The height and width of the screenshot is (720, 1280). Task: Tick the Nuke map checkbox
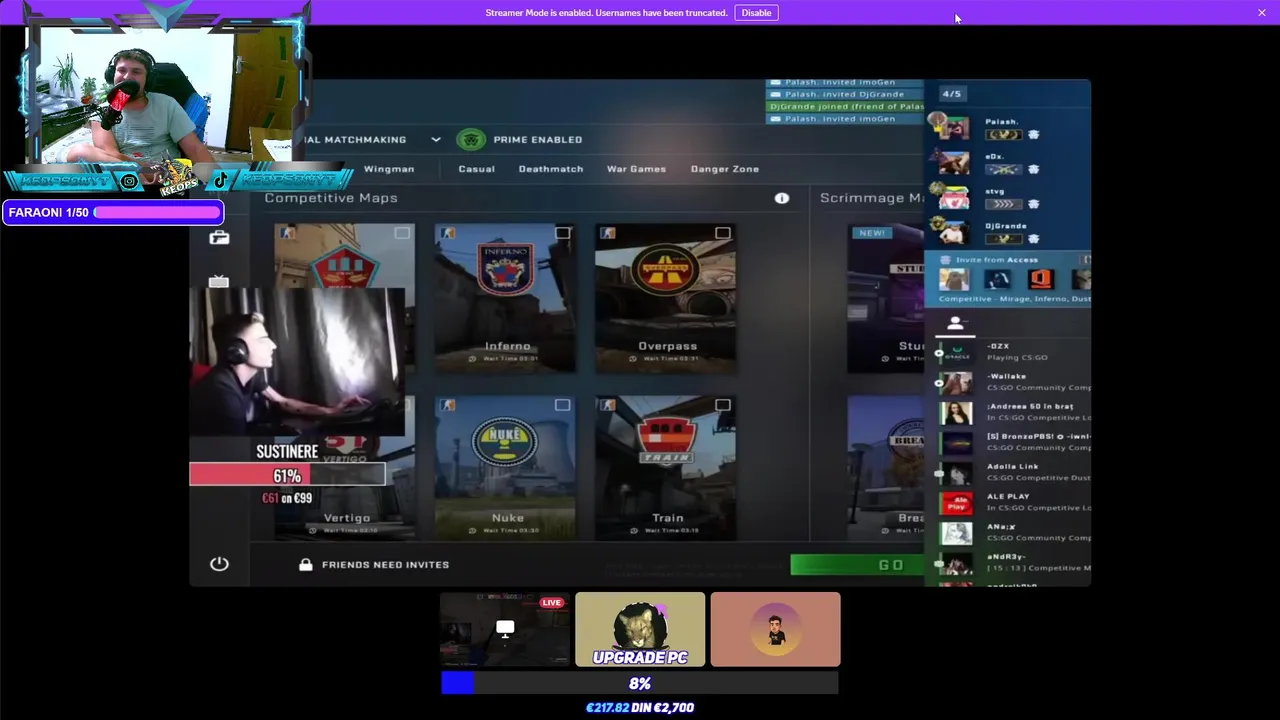[x=563, y=405]
